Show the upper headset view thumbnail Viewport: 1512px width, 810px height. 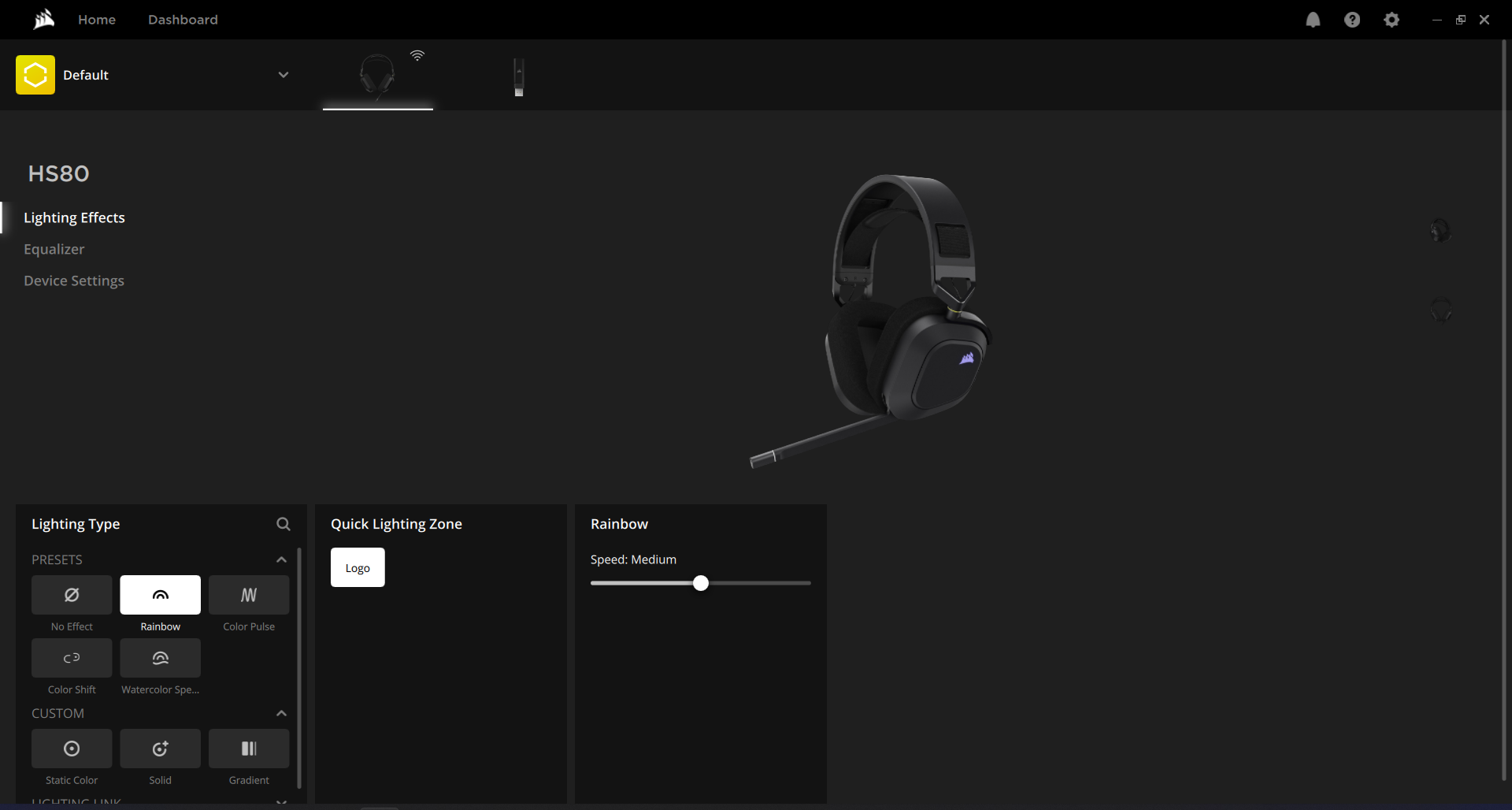pyautogui.click(x=1440, y=231)
